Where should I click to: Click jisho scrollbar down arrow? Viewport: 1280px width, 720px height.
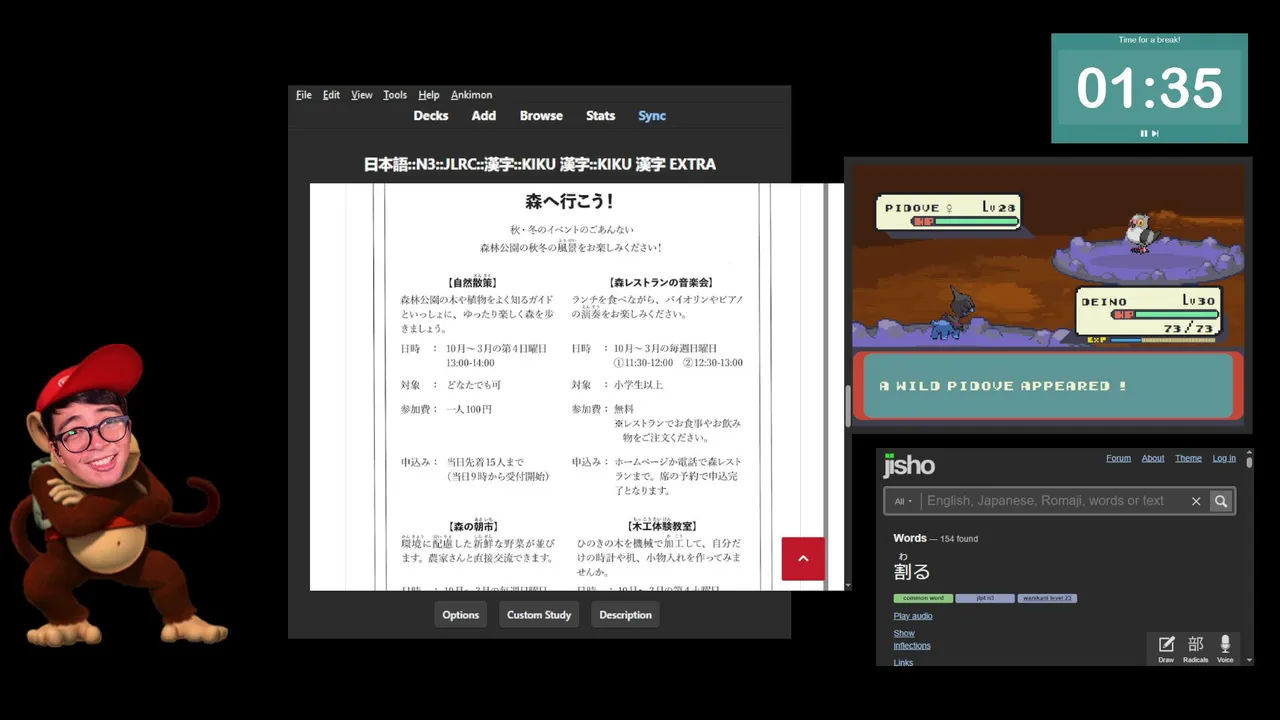(1248, 660)
